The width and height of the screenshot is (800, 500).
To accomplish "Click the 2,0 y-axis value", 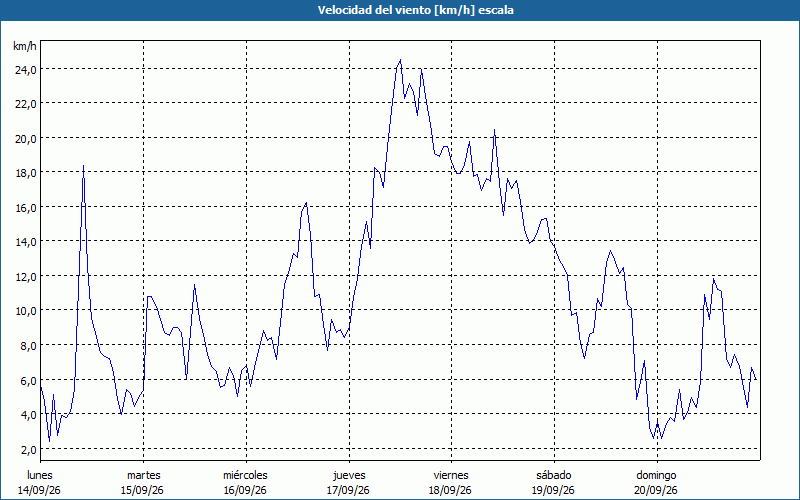I will (28, 449).
